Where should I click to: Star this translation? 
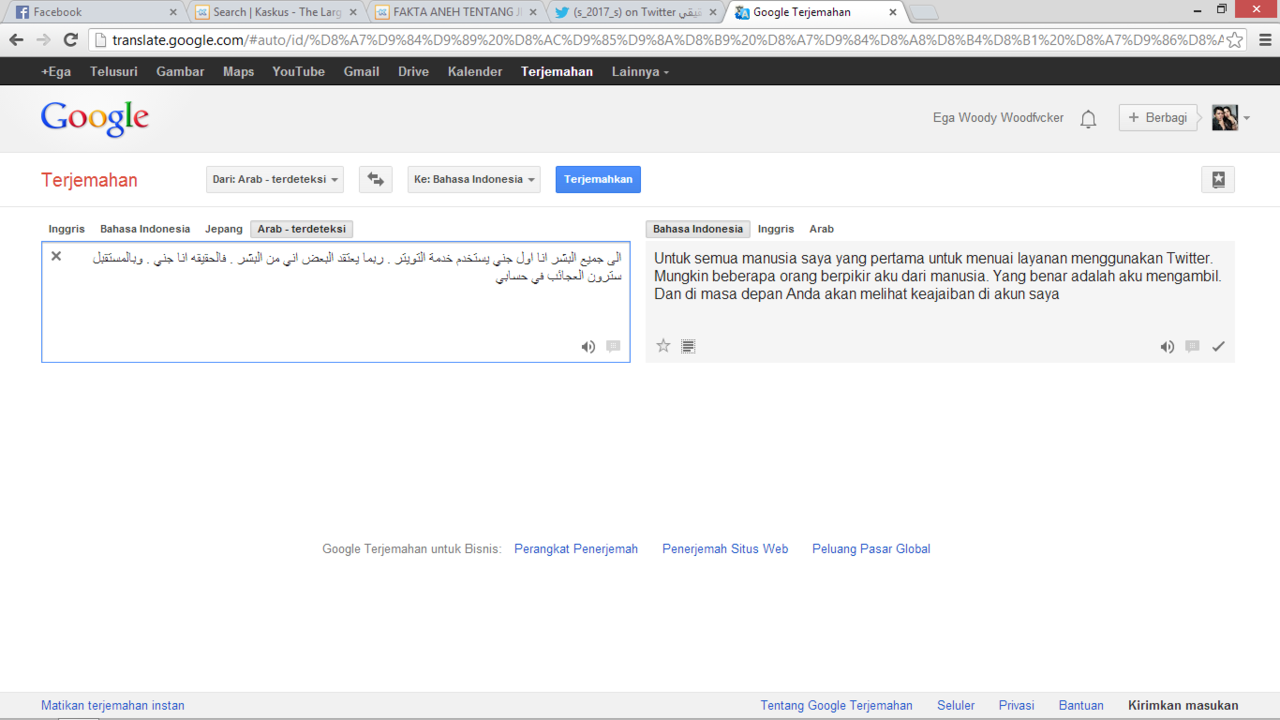click(x=663, y=346)
